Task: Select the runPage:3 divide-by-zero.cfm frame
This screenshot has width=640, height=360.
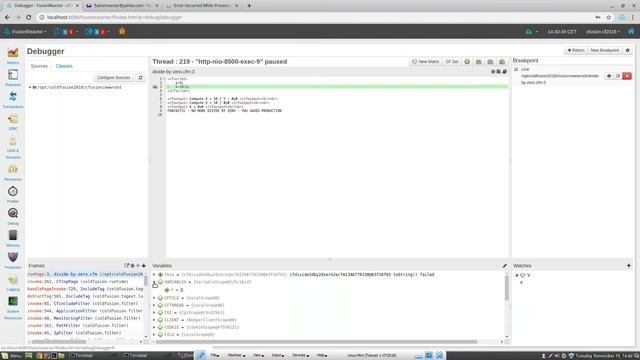Action: [85, 274]
